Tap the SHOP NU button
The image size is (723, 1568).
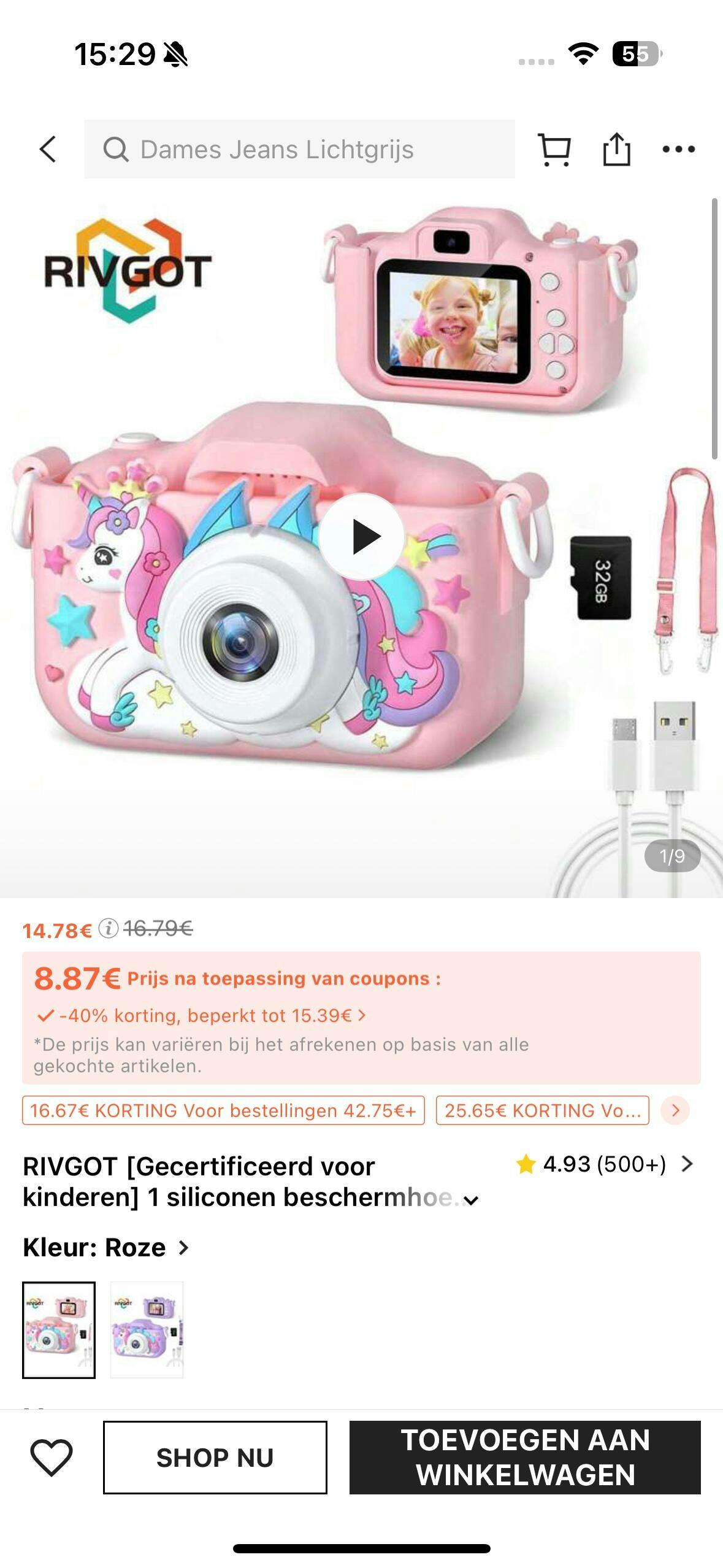coord(215,1458)
